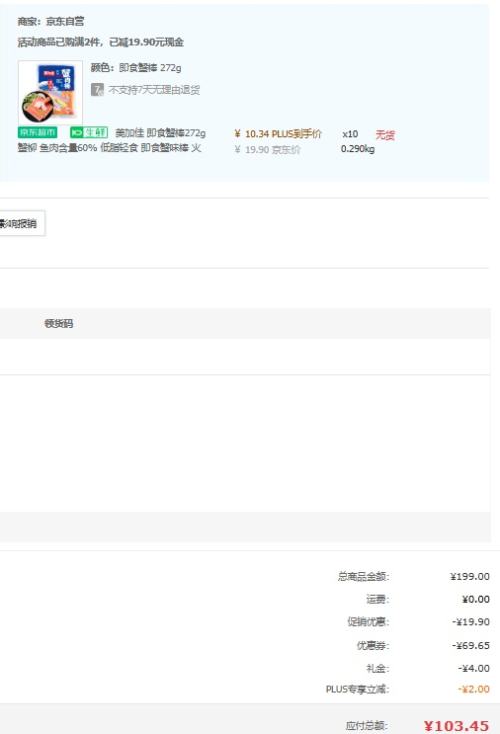Click the 颜色: 即食蟹棒 272g variant text
Viewport: 500px width, 734px height.
[136, 68]
